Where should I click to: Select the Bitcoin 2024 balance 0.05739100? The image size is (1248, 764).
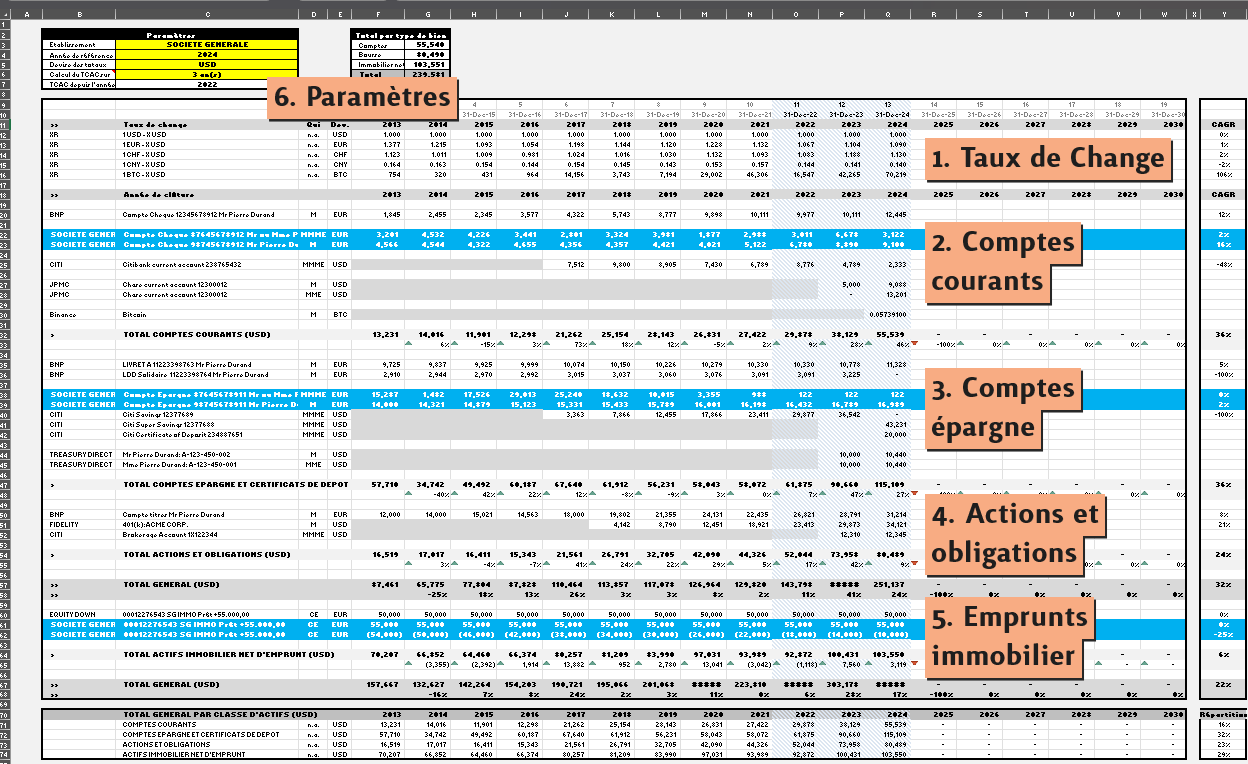886,314
